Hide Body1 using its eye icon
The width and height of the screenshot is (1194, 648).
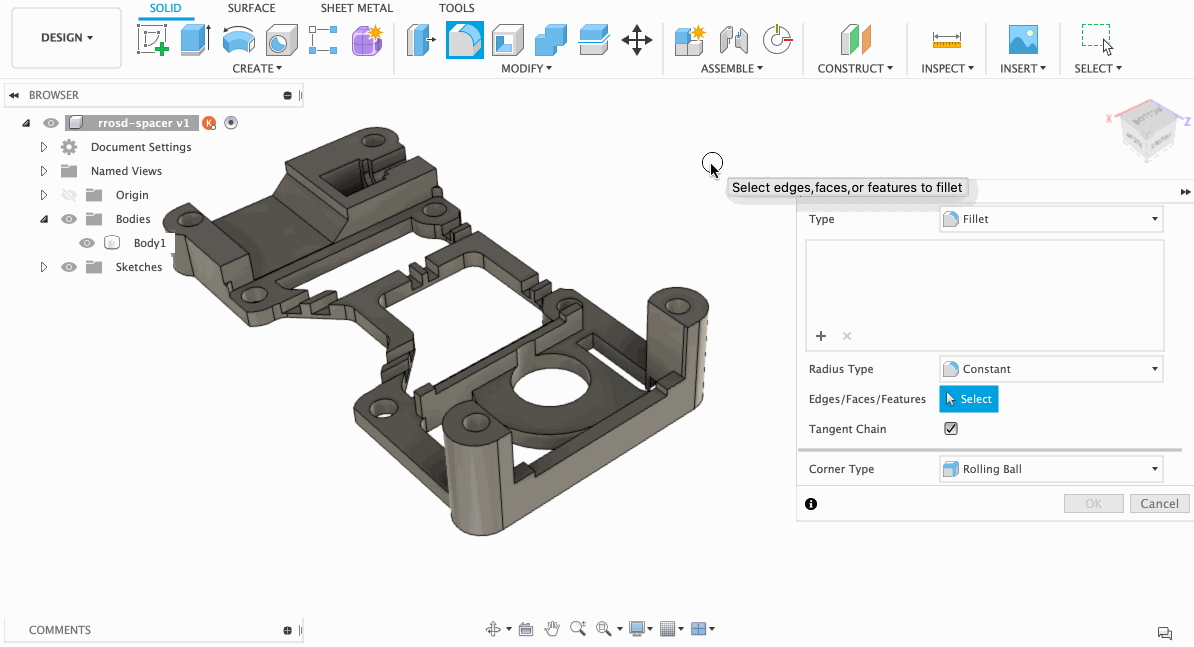(x=87, y=243)
